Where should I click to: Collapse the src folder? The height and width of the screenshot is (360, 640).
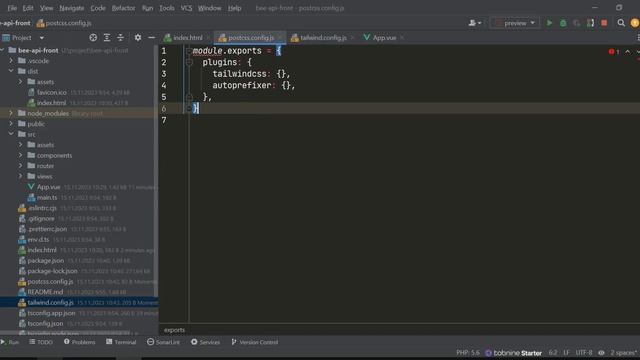click(x=11, y=134)
